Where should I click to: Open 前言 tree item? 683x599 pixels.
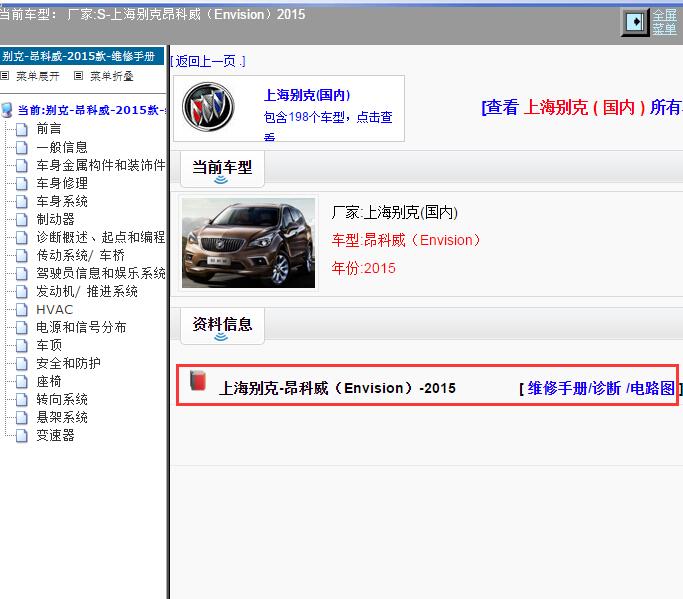coord(49,129)
